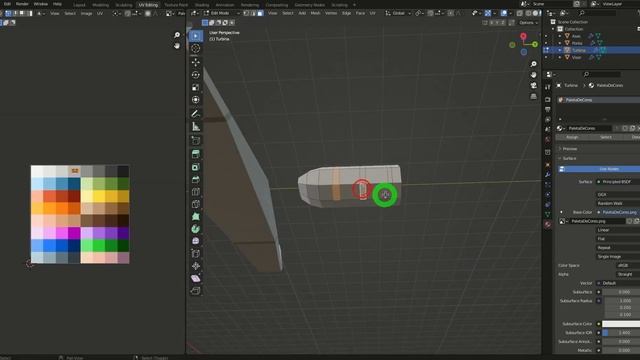The height and width of the screenshot is (360, 640).
Task: Enable edge select mode in viewport header
Action: pos(253,13)
